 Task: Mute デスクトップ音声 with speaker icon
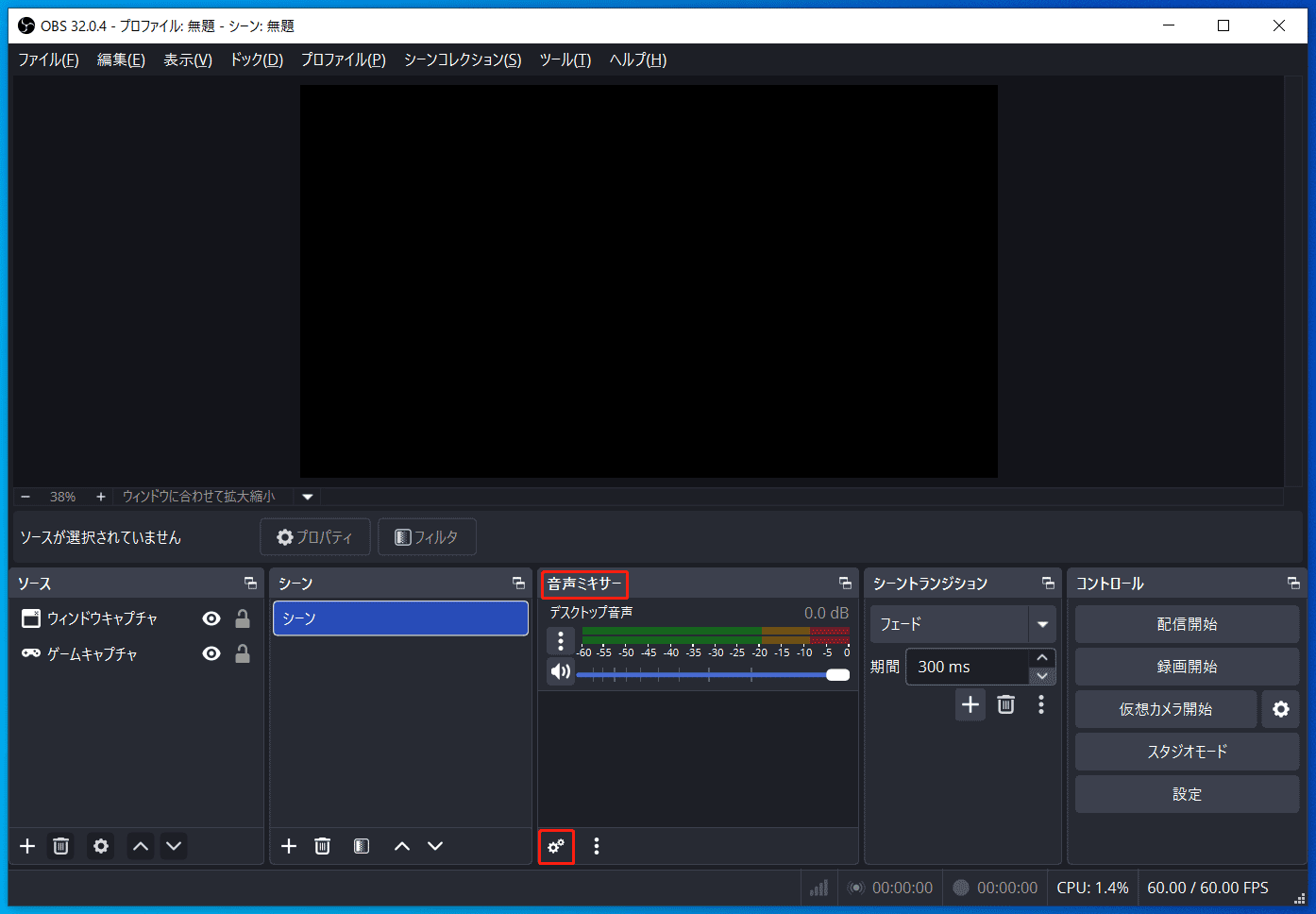pyautogui.click(x=561, y=671)
